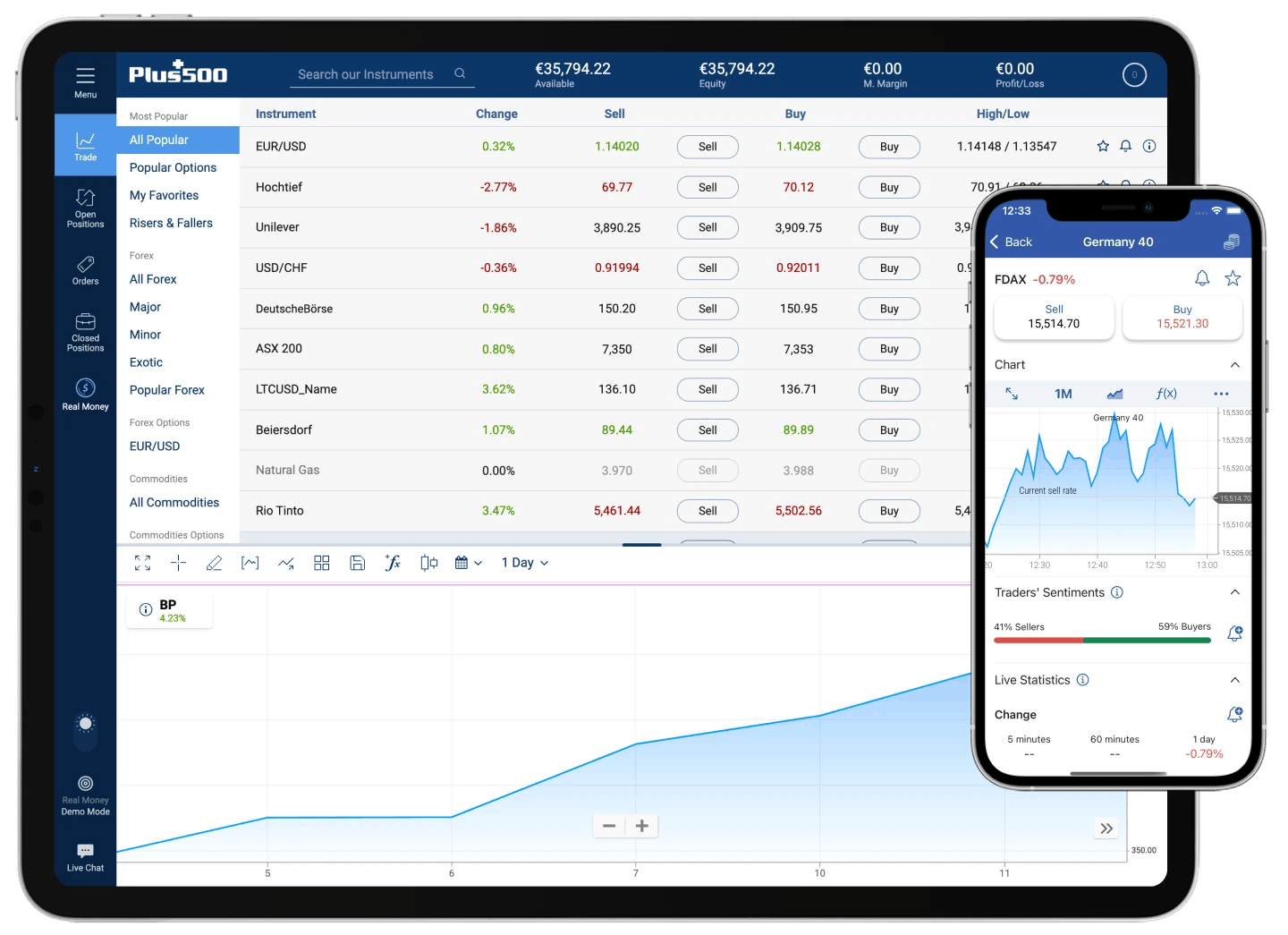1288x935 pixels.
Task: Click the Search our Instruments field
Action: click(382, 74)
